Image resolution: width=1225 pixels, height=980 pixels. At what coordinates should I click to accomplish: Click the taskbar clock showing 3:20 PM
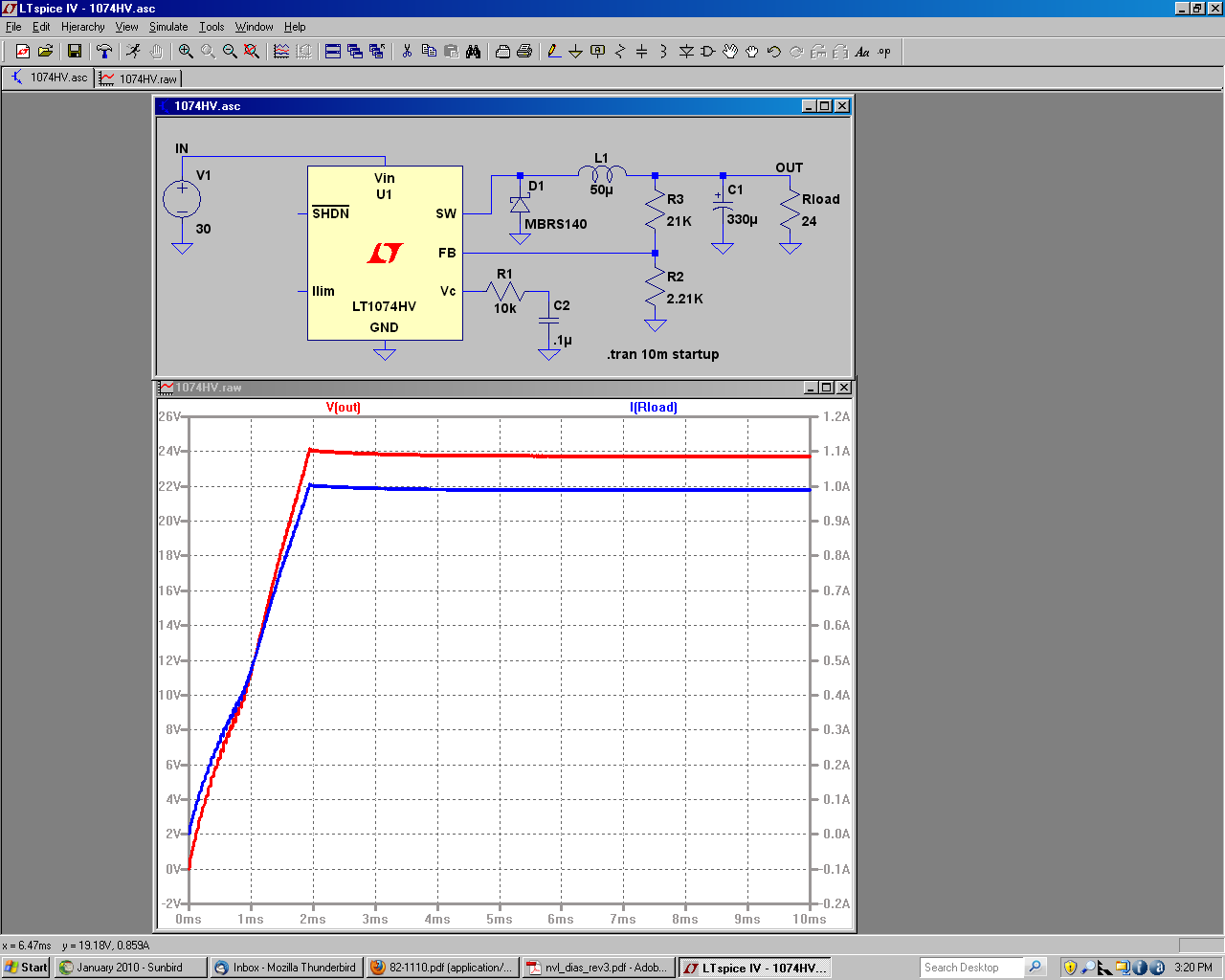coord(1193,968)
